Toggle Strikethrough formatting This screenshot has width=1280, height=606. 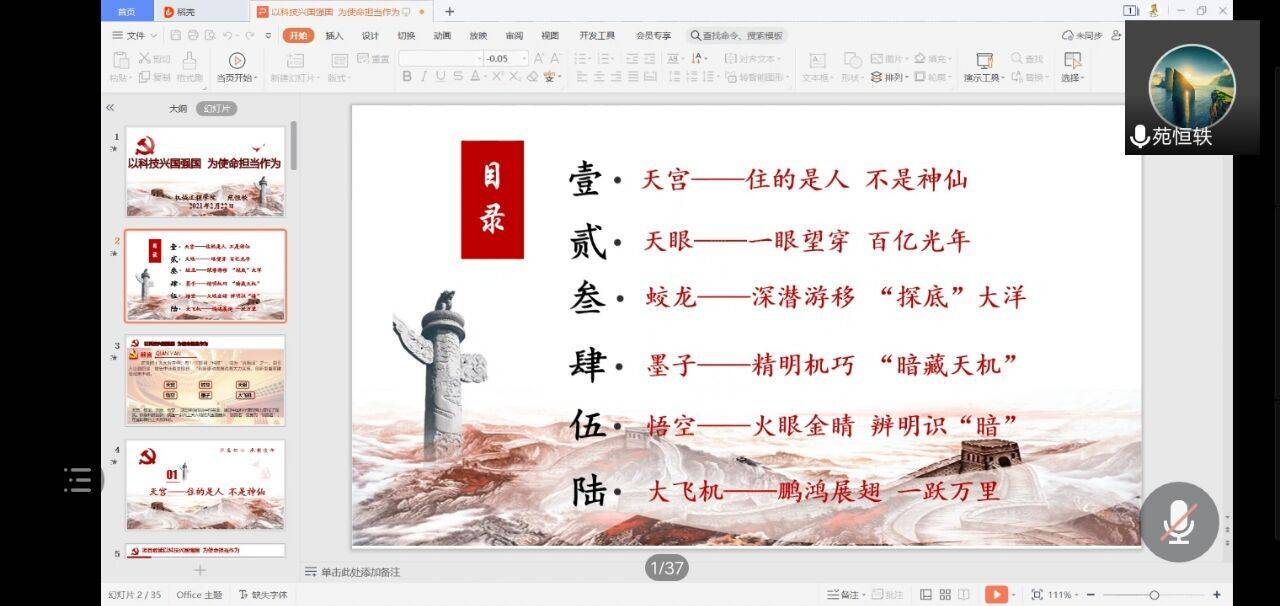458,77
